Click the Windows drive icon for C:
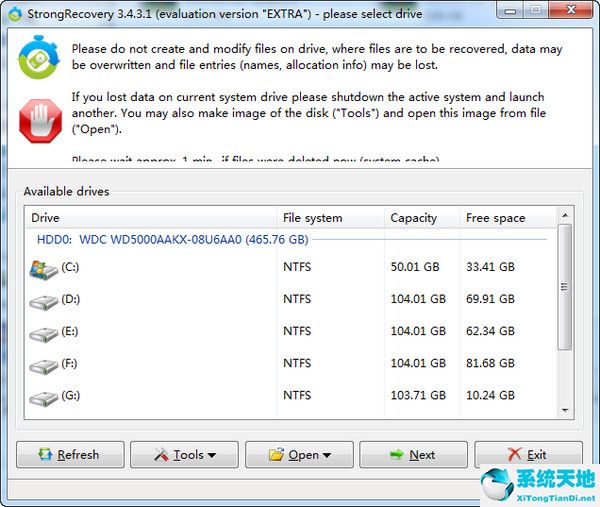The width and height of the screenshot is (600, 507). click(x=44, y=268)
